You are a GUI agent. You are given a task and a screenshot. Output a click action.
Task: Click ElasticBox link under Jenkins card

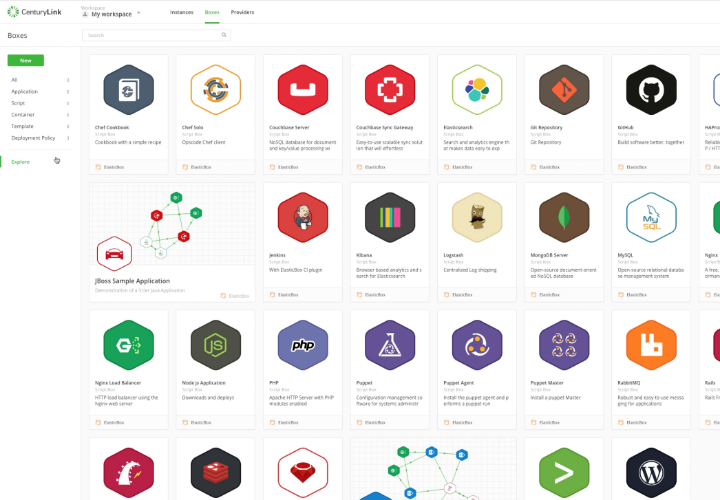(284, 295)
